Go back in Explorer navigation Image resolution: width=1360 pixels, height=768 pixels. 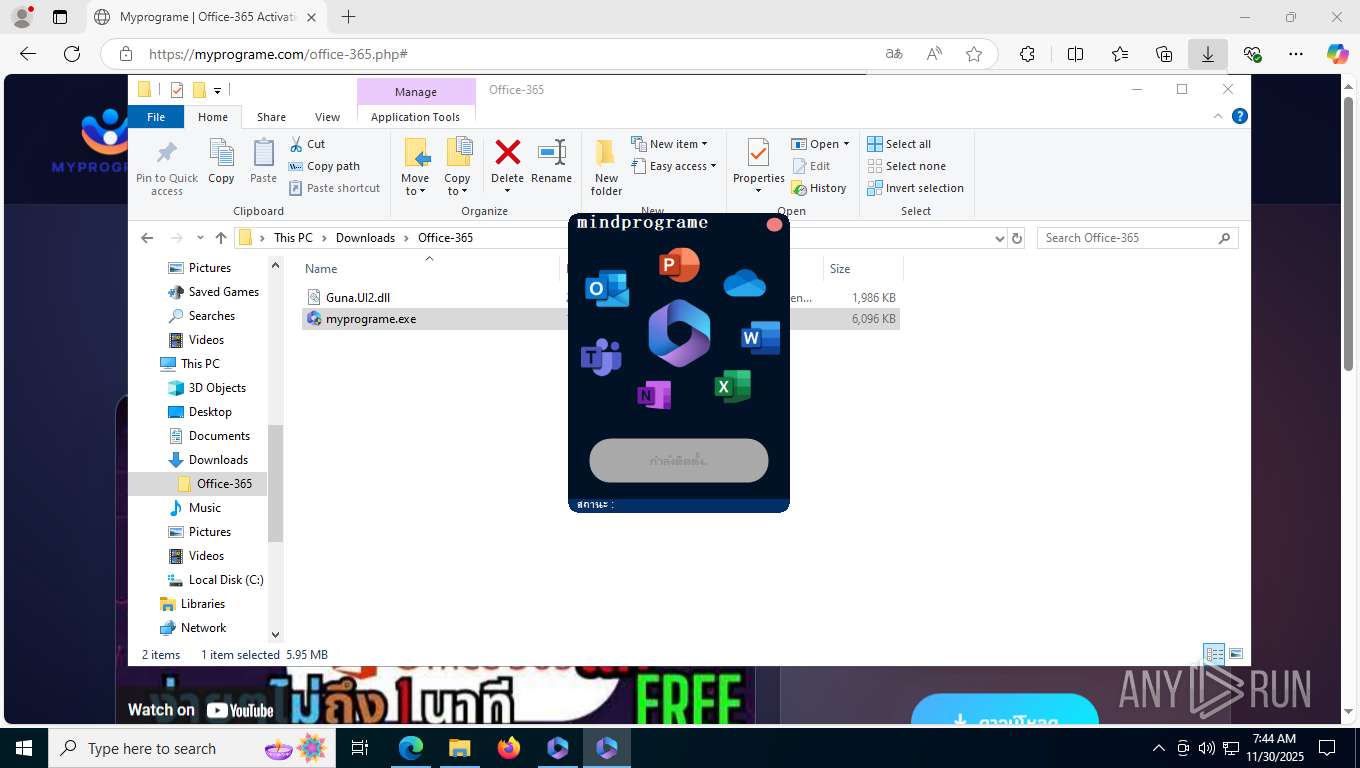(x=147, y=238)
